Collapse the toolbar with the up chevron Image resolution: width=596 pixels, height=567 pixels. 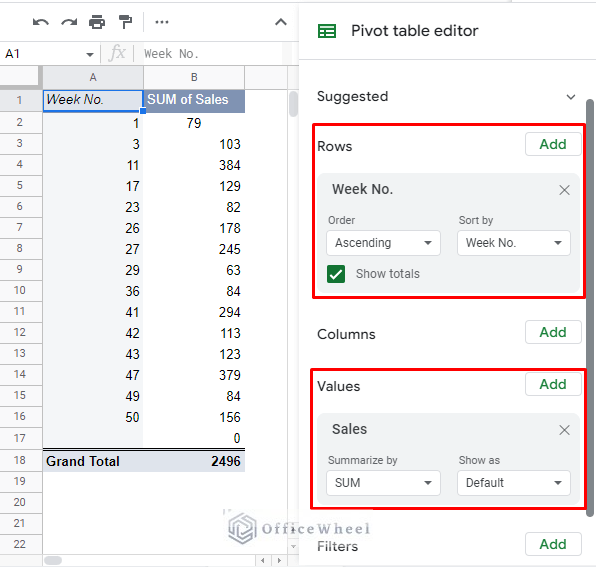click(281, 22)
